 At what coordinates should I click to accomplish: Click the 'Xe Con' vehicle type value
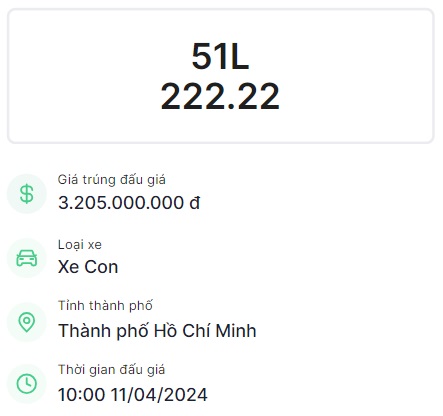[88, 267]
